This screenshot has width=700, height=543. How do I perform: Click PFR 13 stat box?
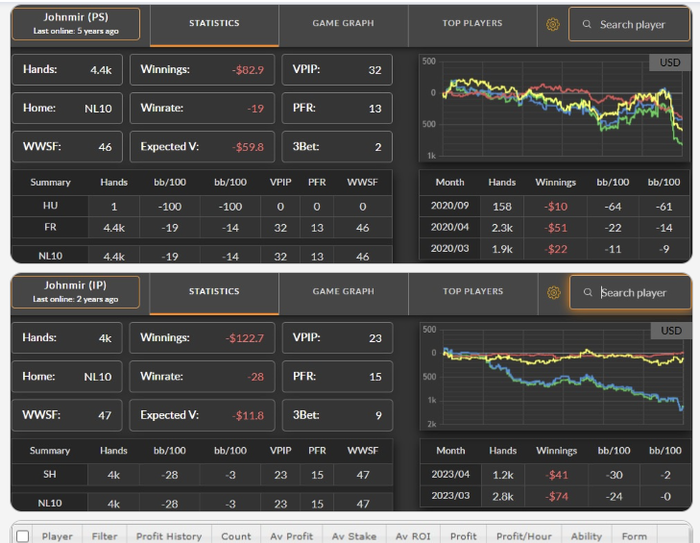[x=337, y=108]
